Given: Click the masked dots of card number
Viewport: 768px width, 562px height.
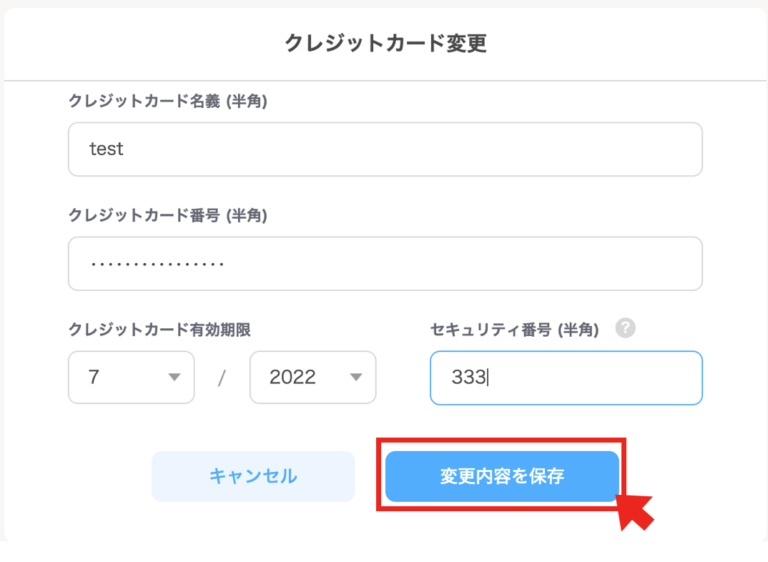Looking at the screenshot, I should pos(157,264).
